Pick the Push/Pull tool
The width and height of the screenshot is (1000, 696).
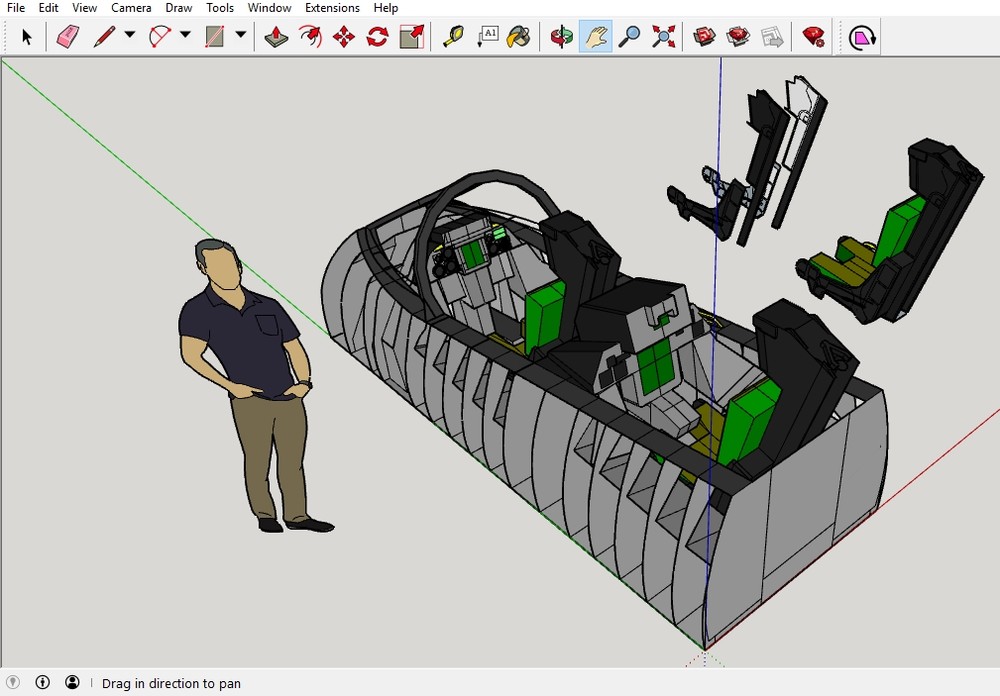click(274, 36)
